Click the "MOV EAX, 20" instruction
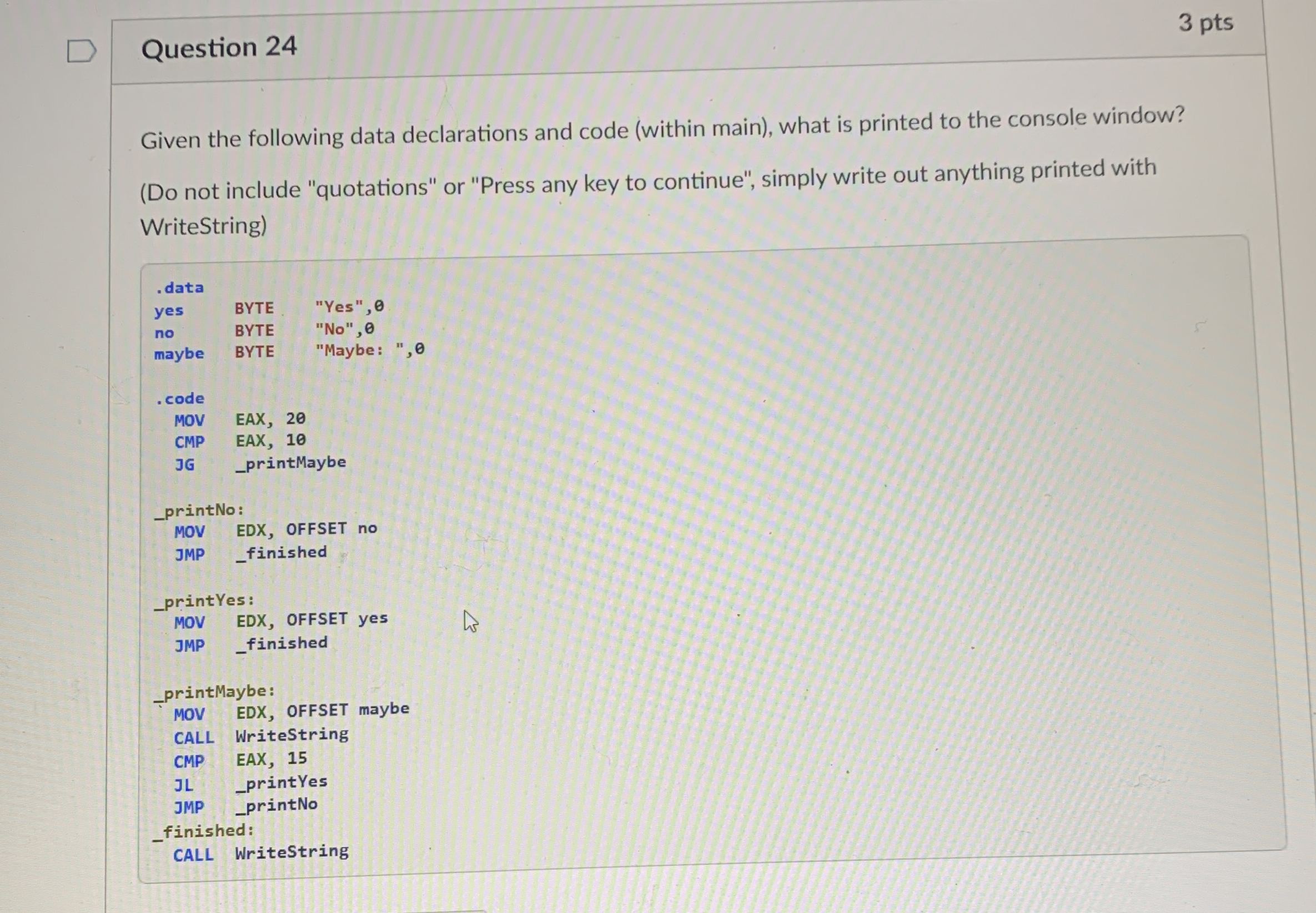Viewport: 1316px width, 913px height. [240, 420]
